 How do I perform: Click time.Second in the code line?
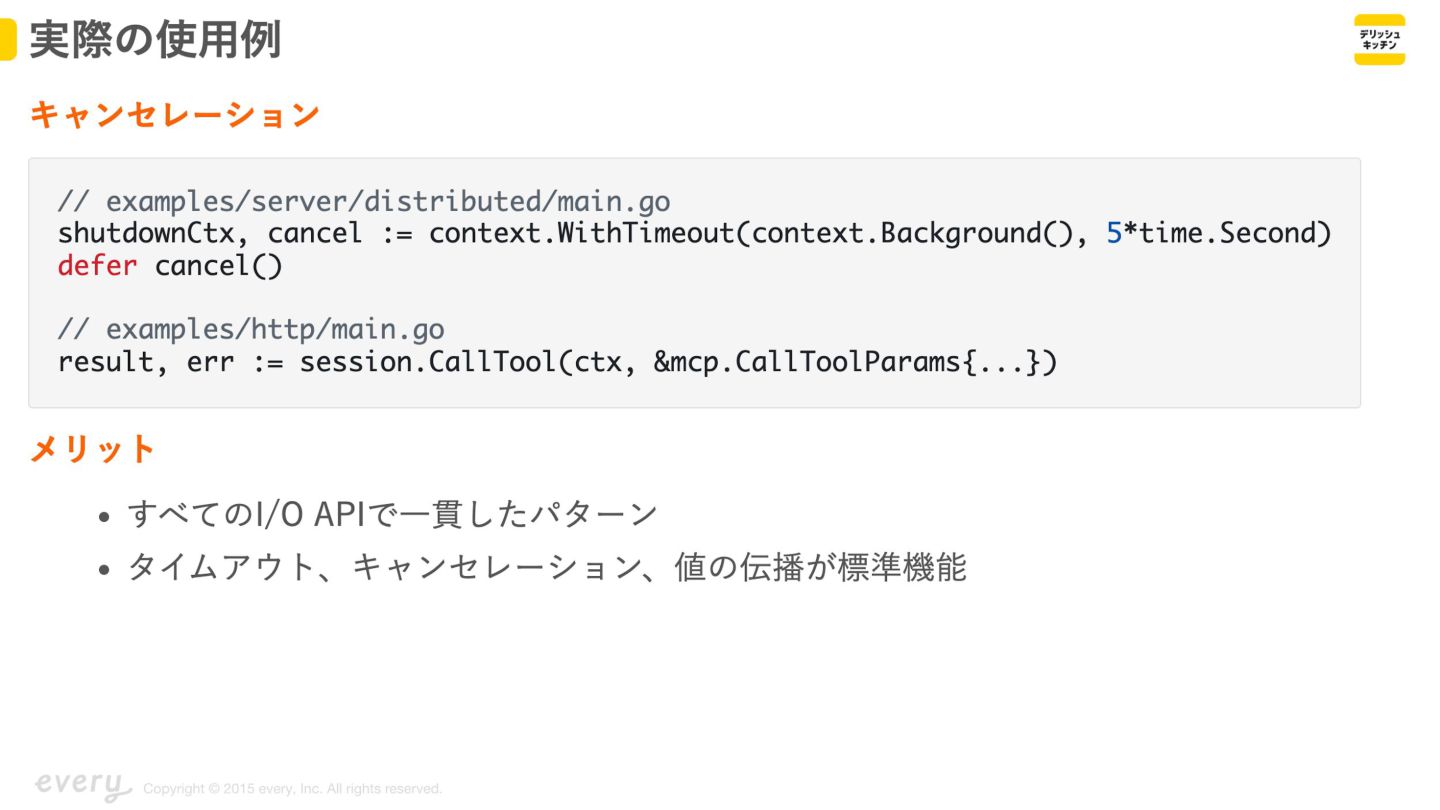pyautogui.click(x=1235, y=234)
